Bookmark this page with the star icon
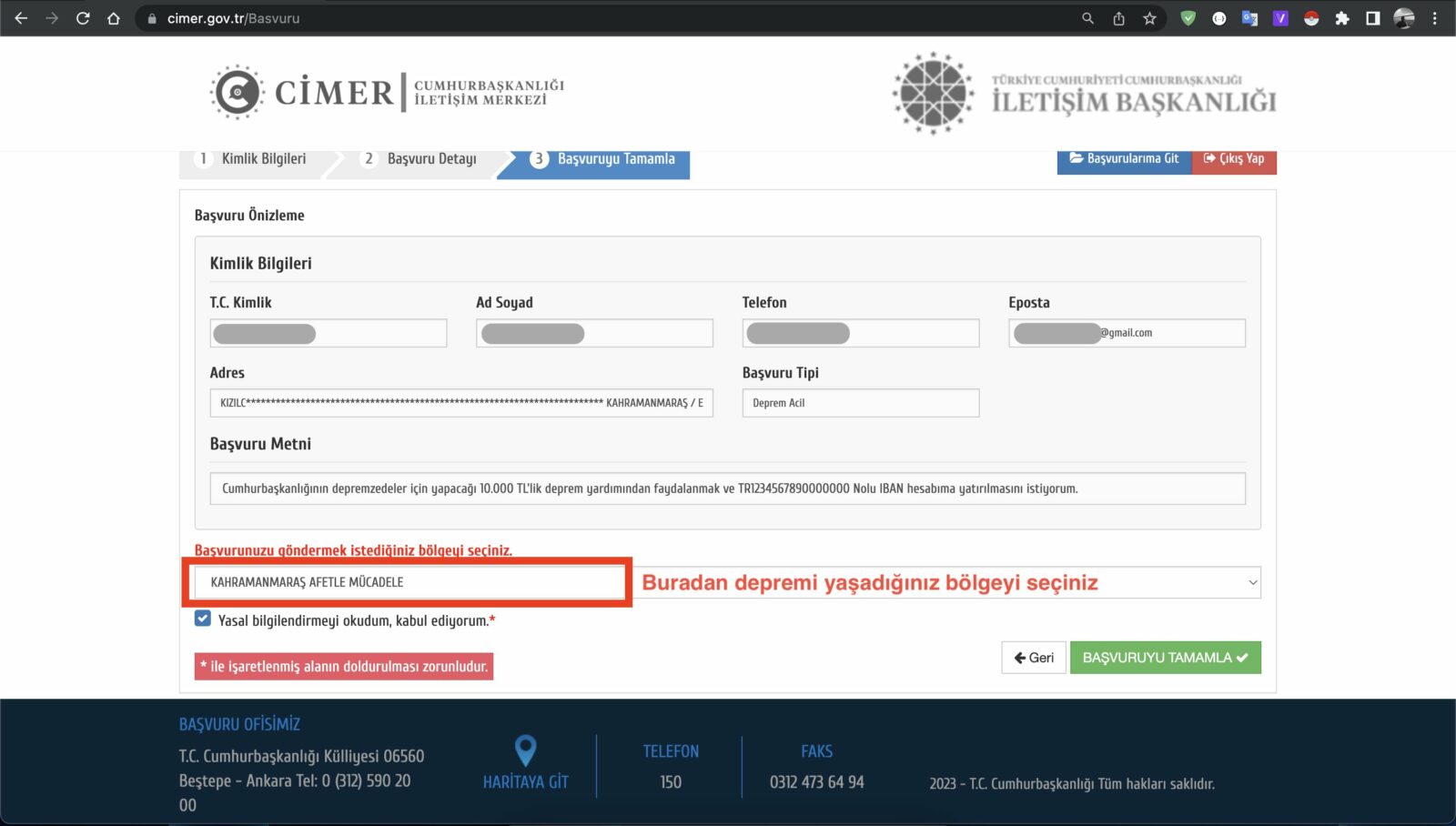This screenshot has width=1456, height=826. 1149,18
